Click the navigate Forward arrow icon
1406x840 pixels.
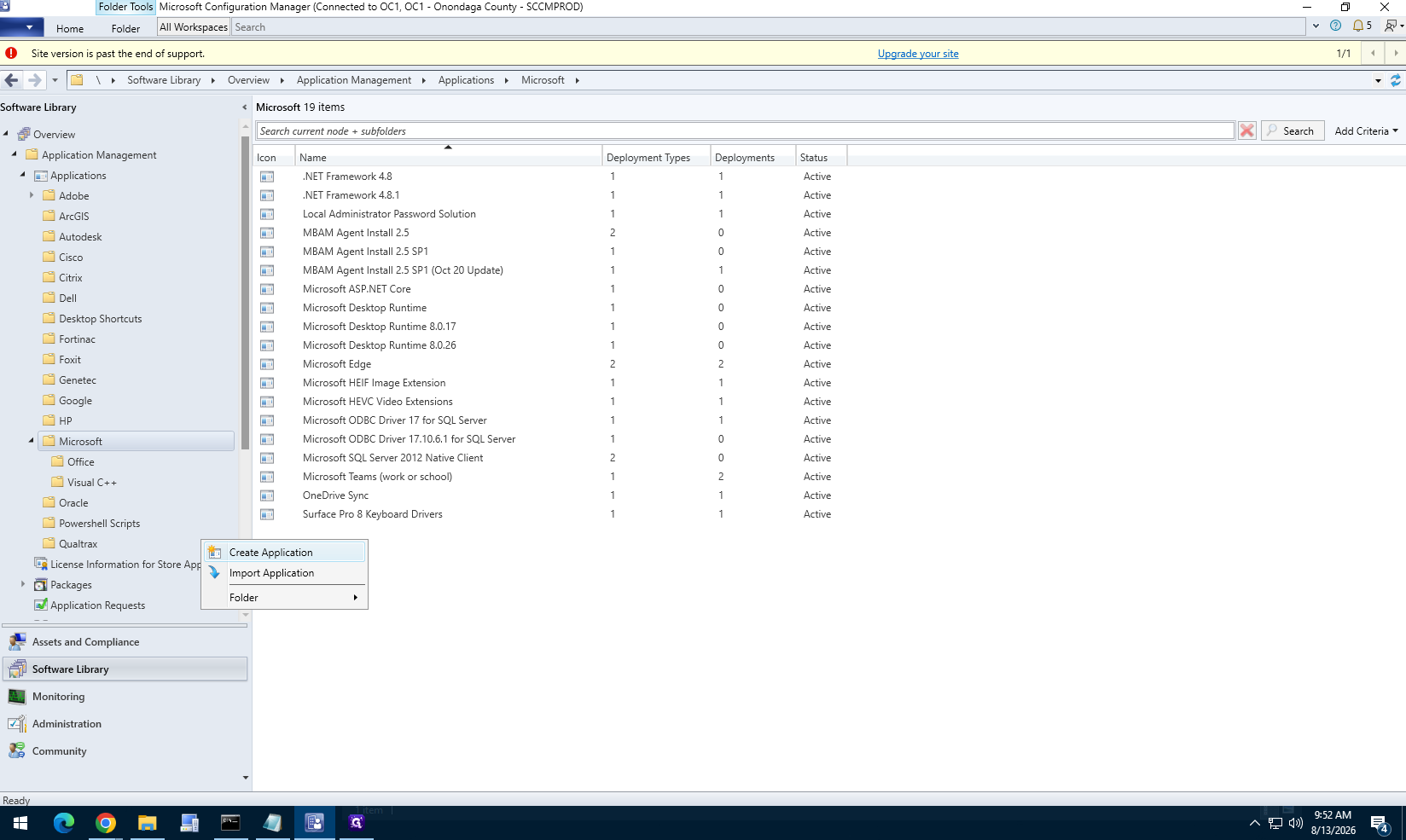pos(34,80)
